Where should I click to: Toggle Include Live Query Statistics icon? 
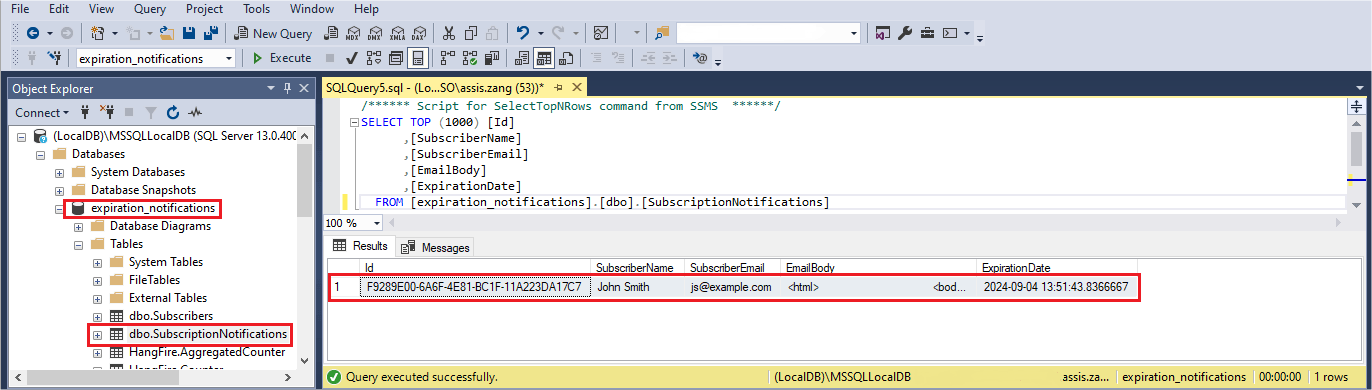(x=469, y=58)
